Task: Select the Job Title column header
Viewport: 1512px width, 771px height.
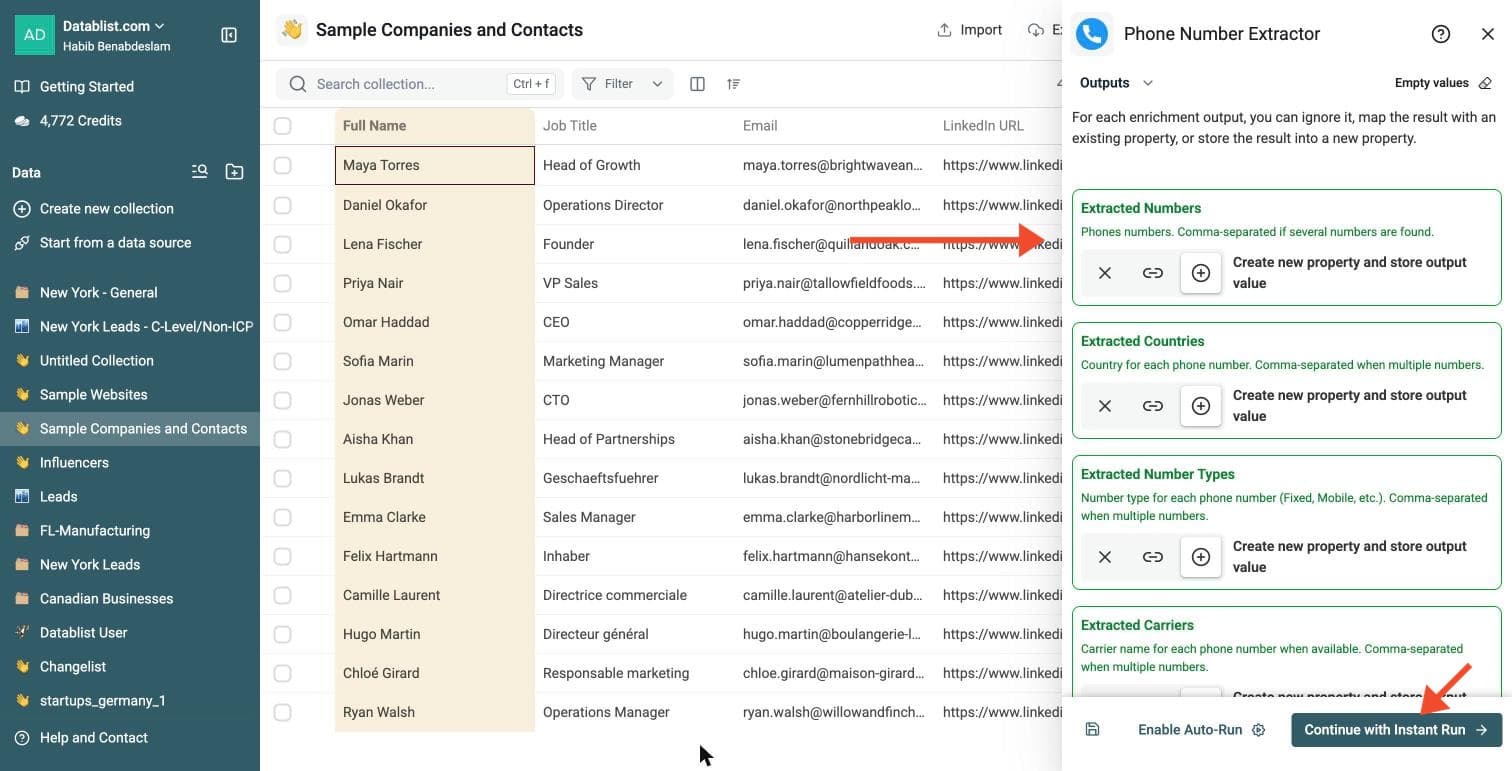Action: (634, 126)
